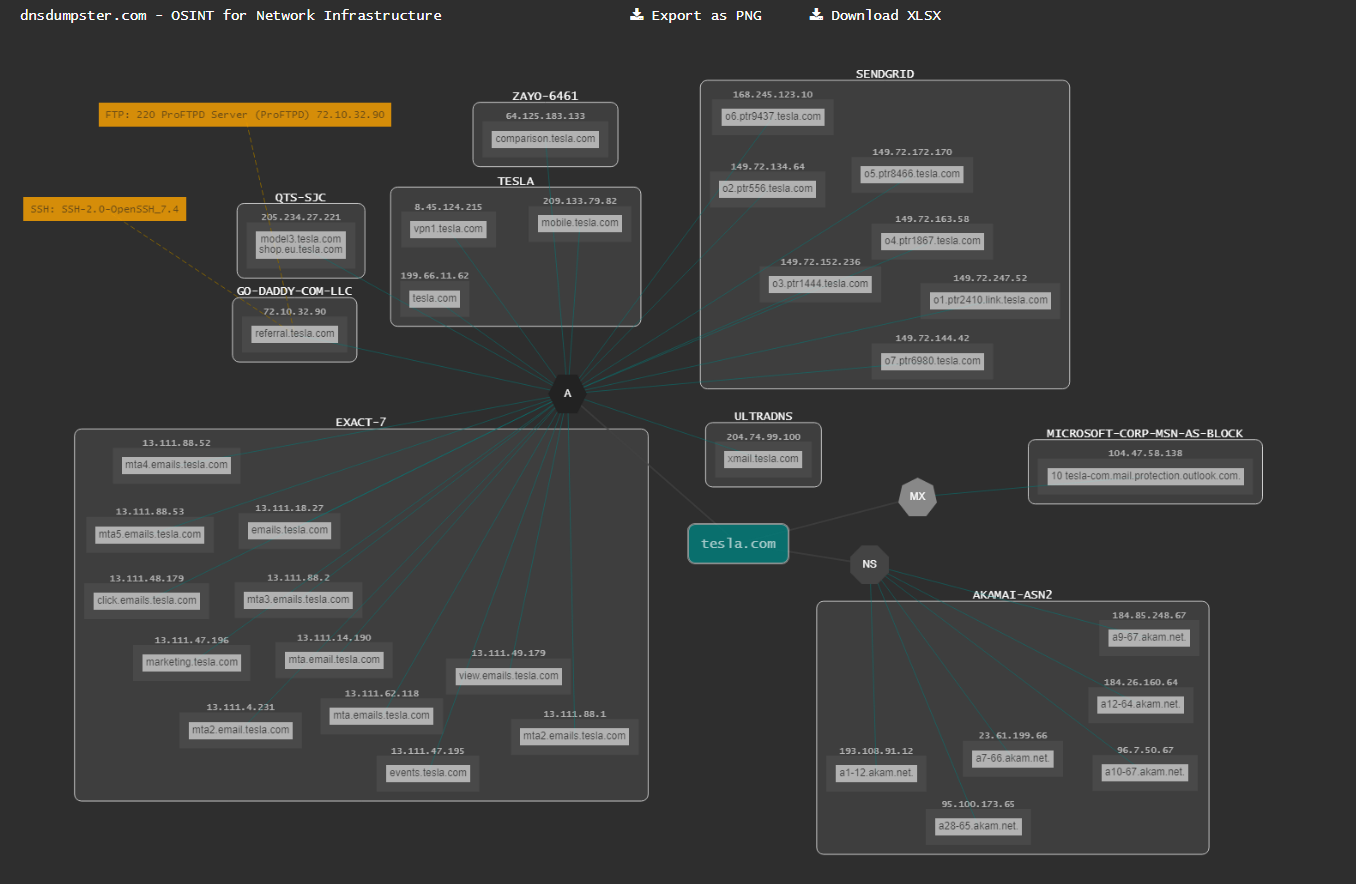
Task: Select the marketing.tesla.com host node
Action: [x=192, y=662]
